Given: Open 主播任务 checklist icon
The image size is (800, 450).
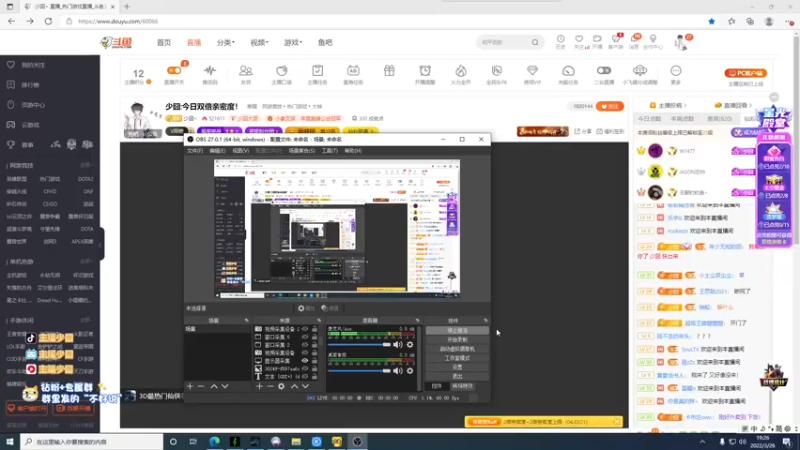Looking at the screenshot, I should pos(317,70).
